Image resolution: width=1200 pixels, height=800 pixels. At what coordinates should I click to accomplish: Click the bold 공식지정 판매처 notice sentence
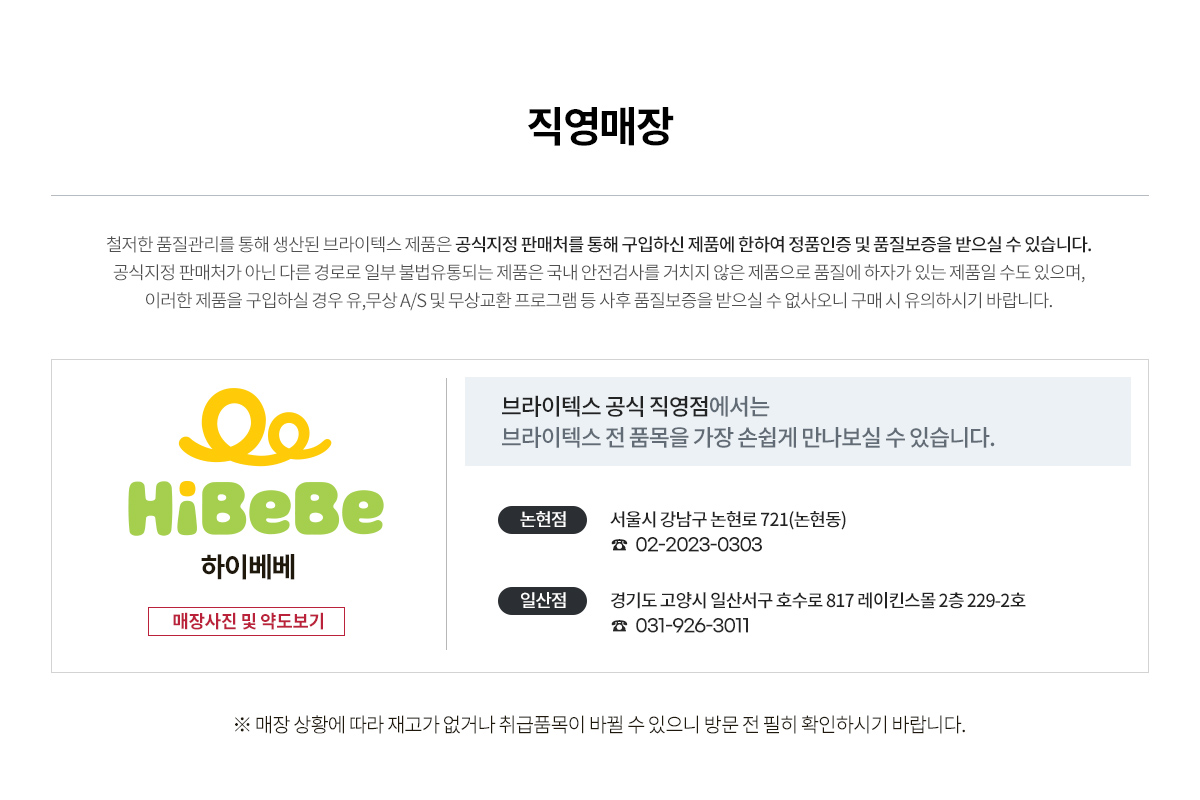(x=774, y=244)
